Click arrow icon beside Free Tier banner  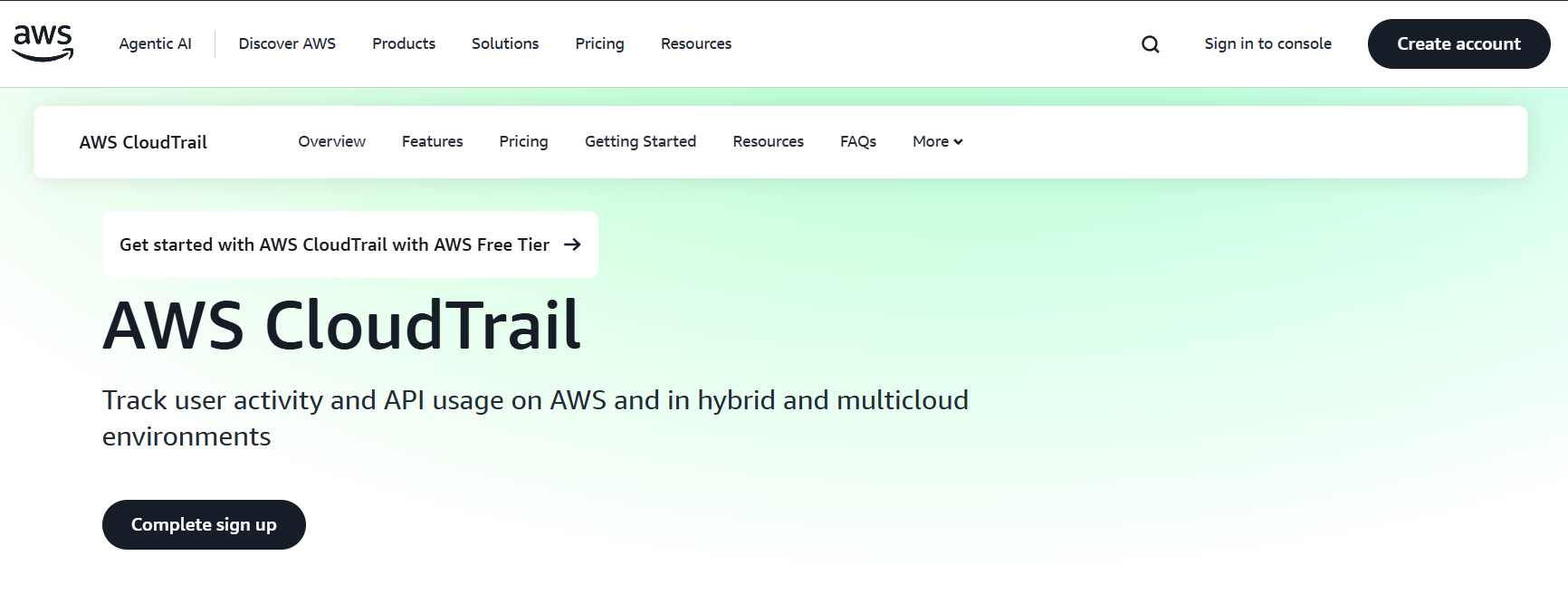[572, 244]
